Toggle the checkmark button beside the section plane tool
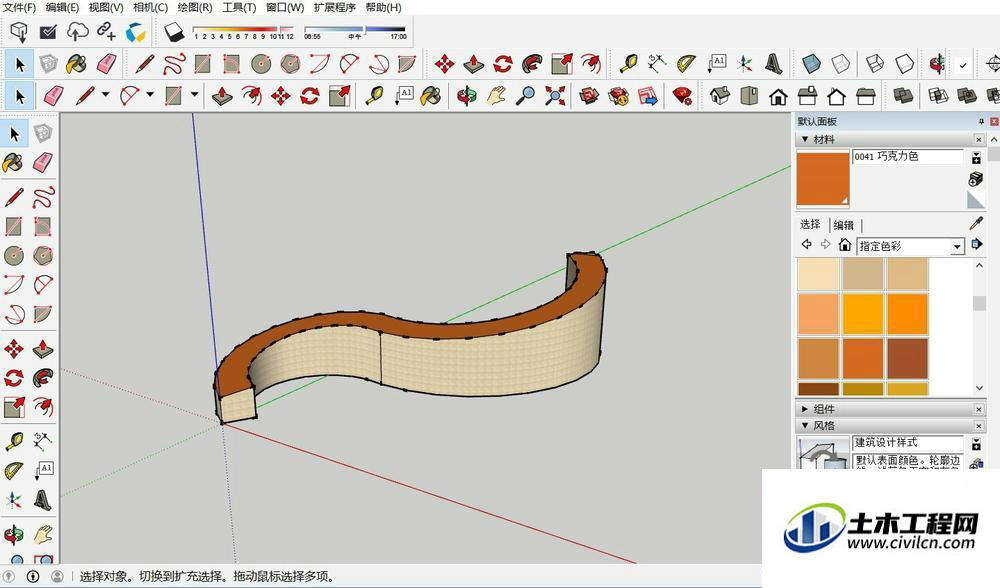 pyautogui.click(x=963, y=64)
